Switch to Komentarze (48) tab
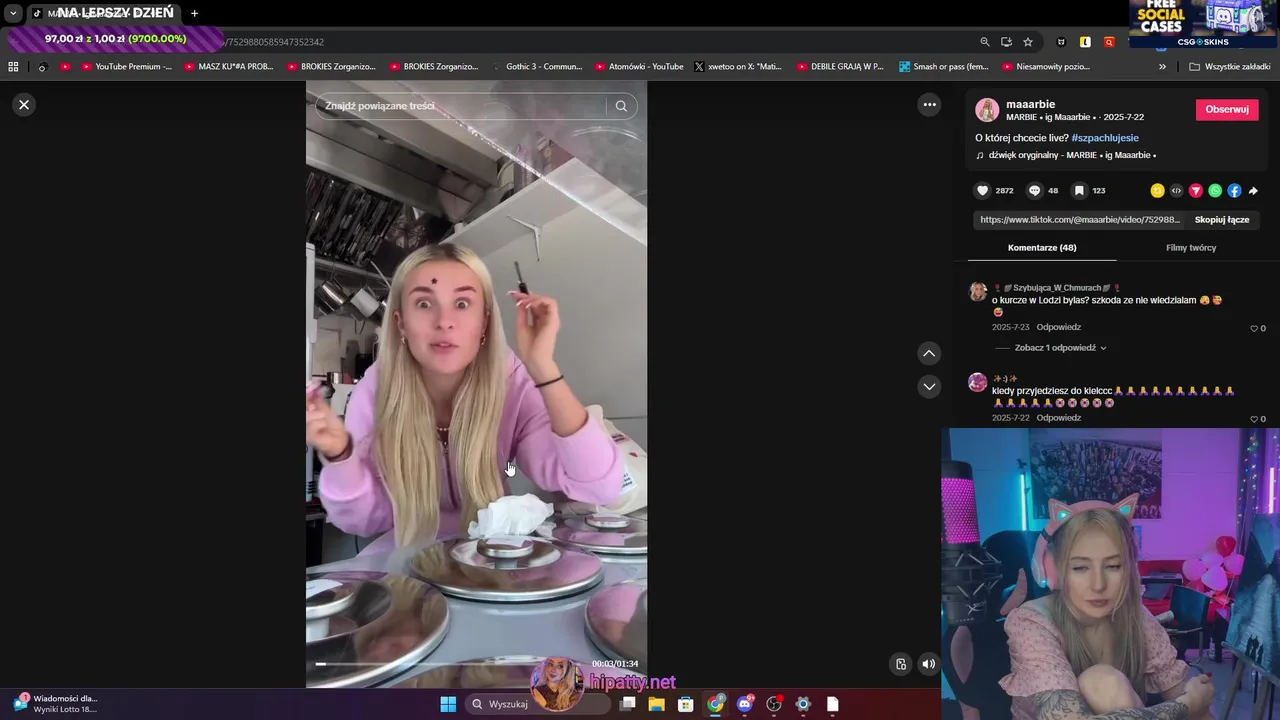The image size is (1280, 720). (1042, 247)
